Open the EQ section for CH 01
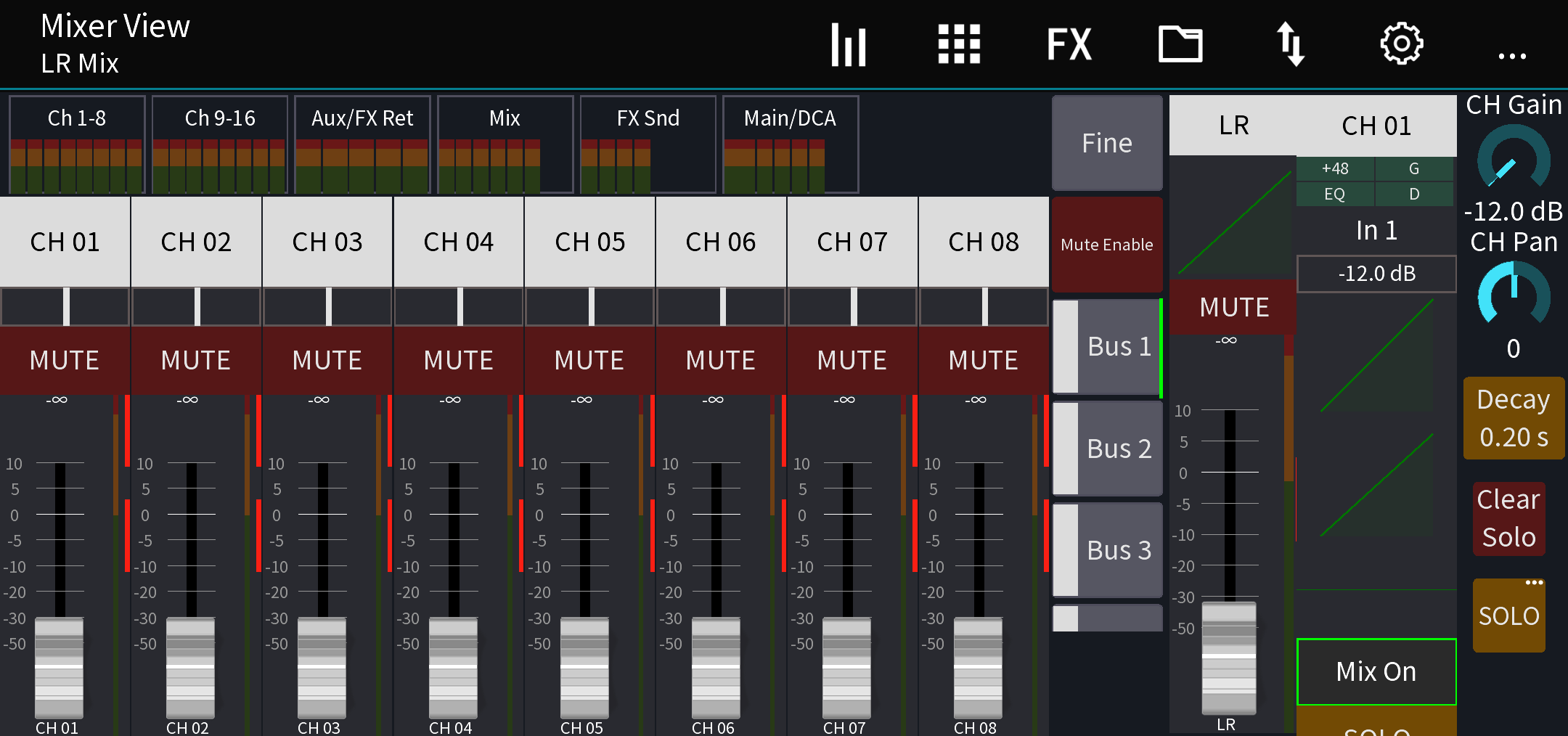Screen dimensions: 1568x736 [x=1335, y=194]
